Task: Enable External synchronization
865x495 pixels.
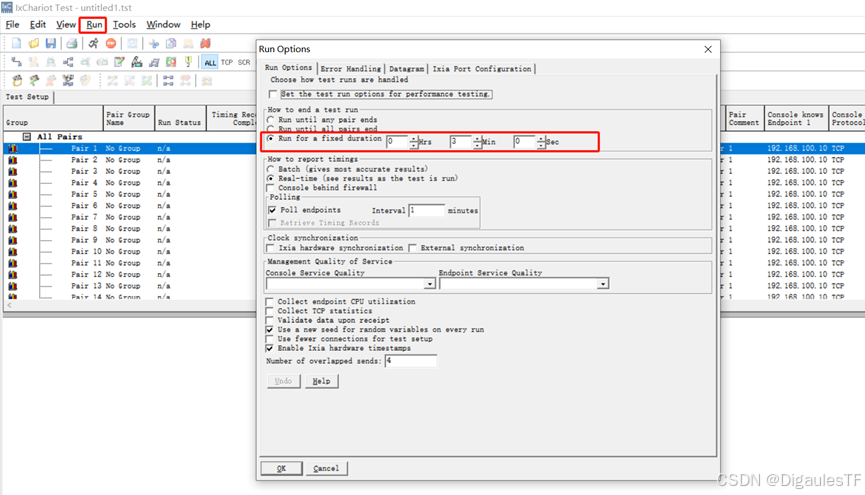Action: click(x=413, y=248)
